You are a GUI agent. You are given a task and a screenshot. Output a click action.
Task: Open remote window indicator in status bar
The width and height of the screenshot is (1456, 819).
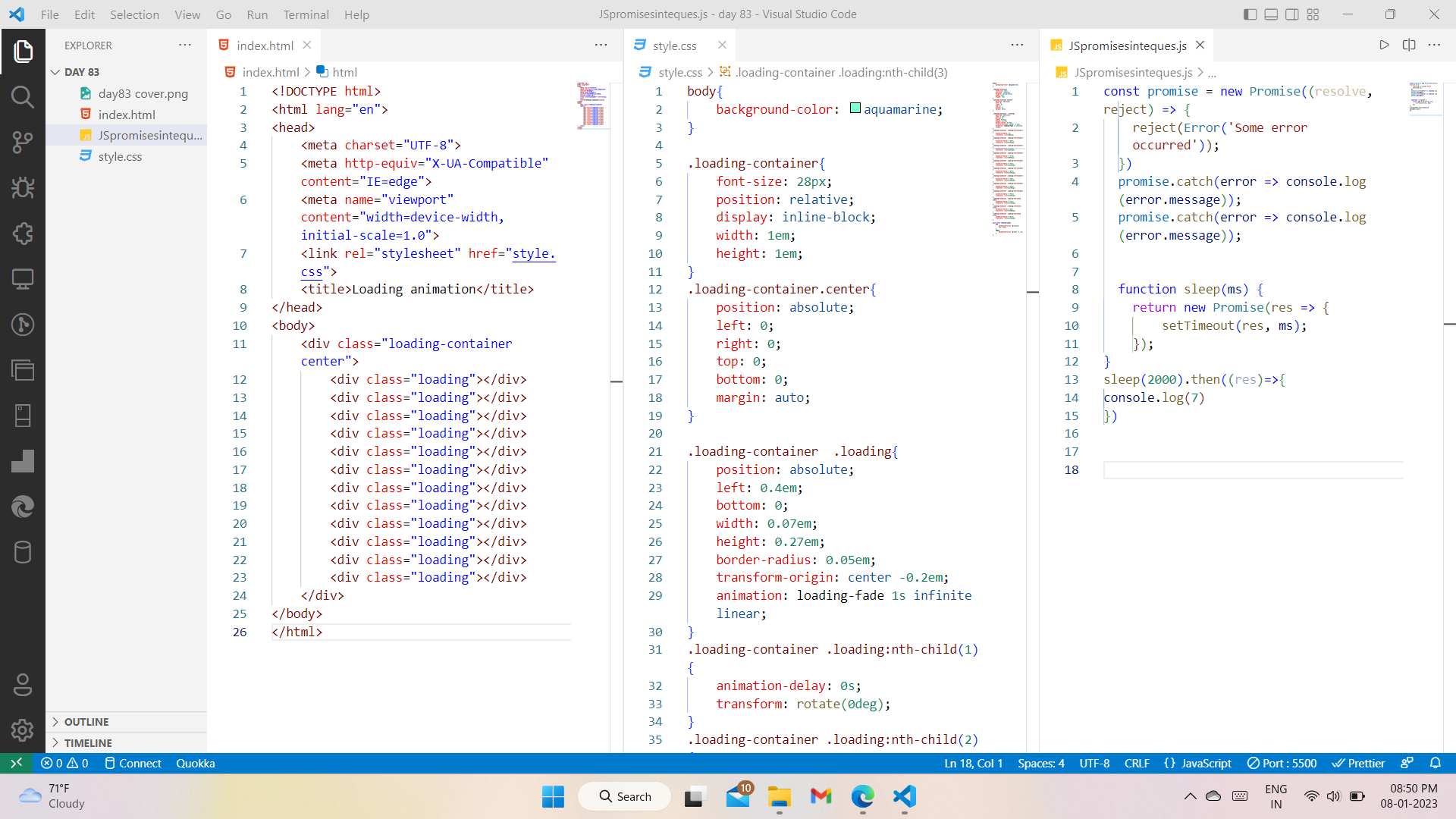point(17,763)
